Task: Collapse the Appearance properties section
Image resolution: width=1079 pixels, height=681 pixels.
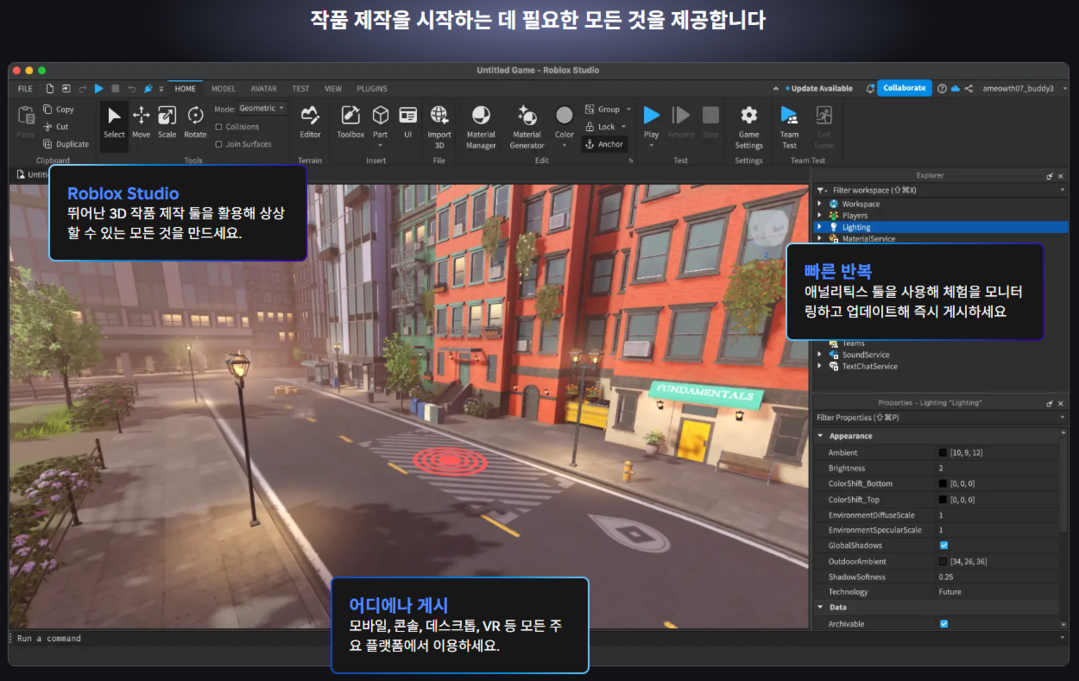Action: point(820,435)
